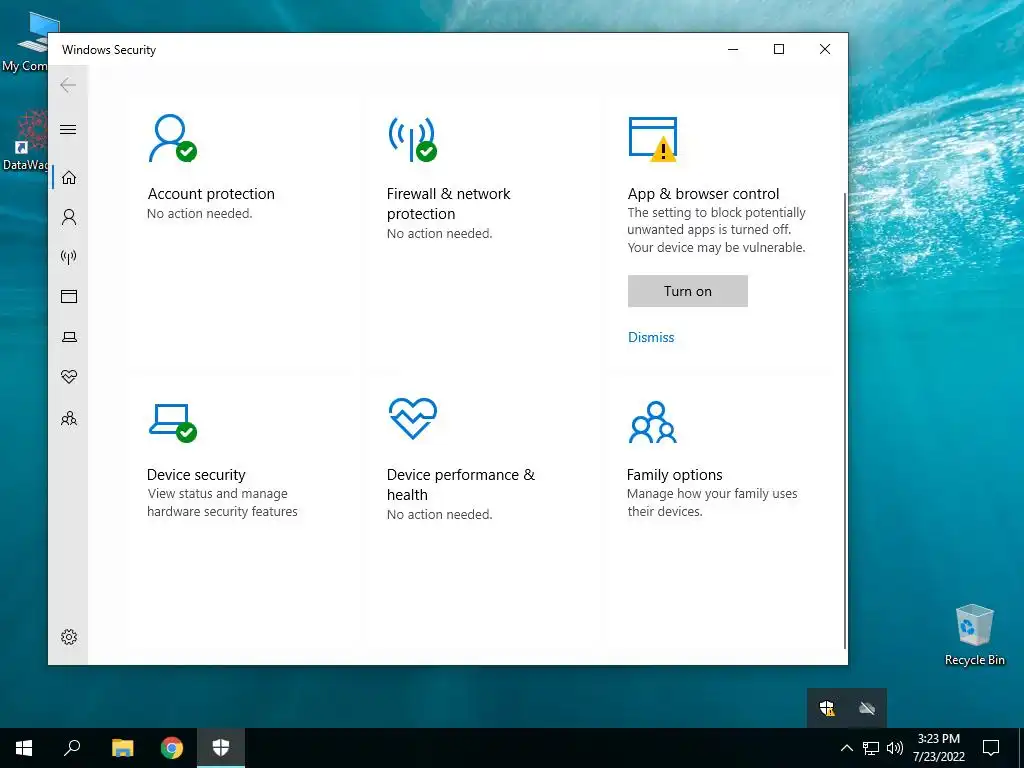Viewport: 1024px width, 768px height.
Task: Open Device security sidebar laptop icon
Action: click(69, 337)
